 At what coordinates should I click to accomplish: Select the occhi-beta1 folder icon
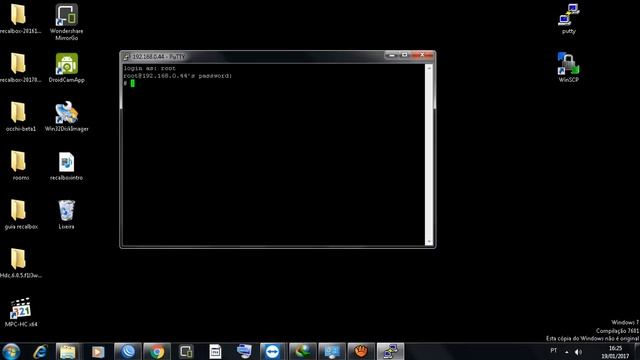pyautogui.click(x=20, y=117)
